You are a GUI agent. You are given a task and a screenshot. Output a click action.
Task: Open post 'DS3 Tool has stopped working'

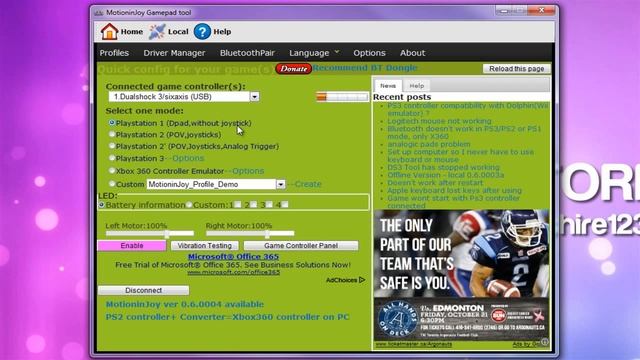[x=443, y=167]
